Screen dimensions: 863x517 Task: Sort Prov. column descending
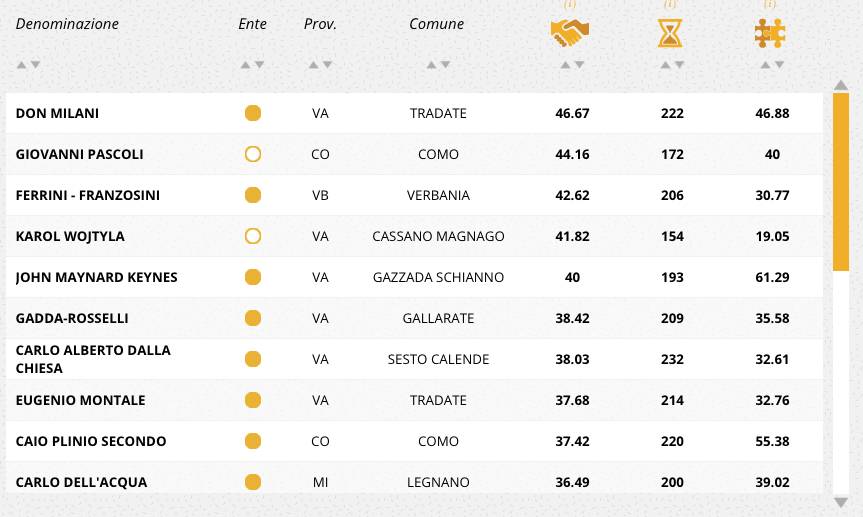pyautogui.click(x=327, y=65)
